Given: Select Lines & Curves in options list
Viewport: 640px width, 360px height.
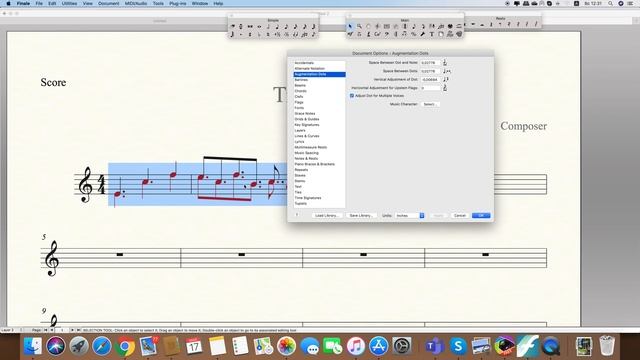Looking at the screenshot, I should [x=319, y=136].
